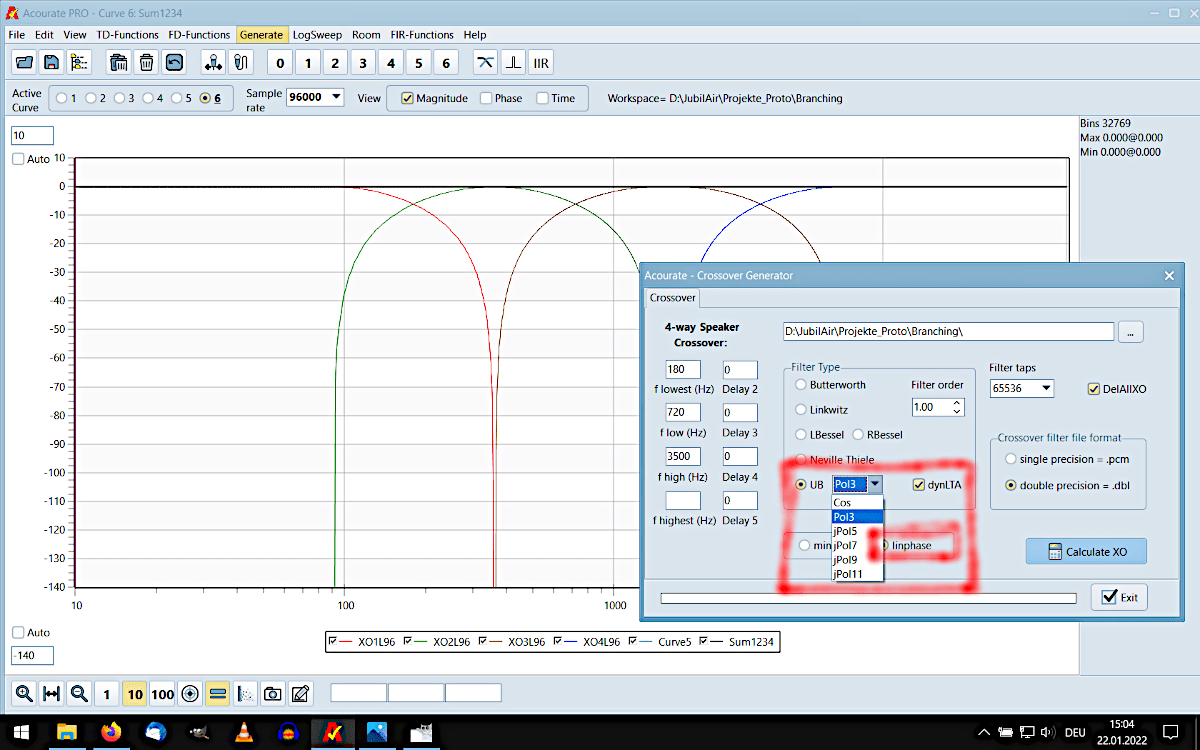Open the LogSweep menu
Image resolution: width=1200 pixels, height=750 pixels.
[316, 35]
